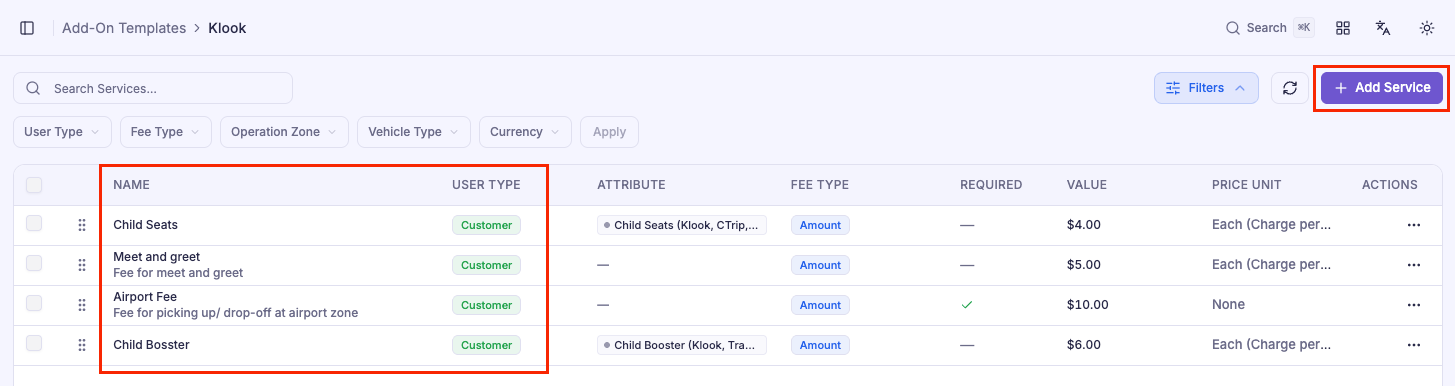Check the Child Seats row checkbox
The height and width of the screenshot is (386, 1455).
34,224
